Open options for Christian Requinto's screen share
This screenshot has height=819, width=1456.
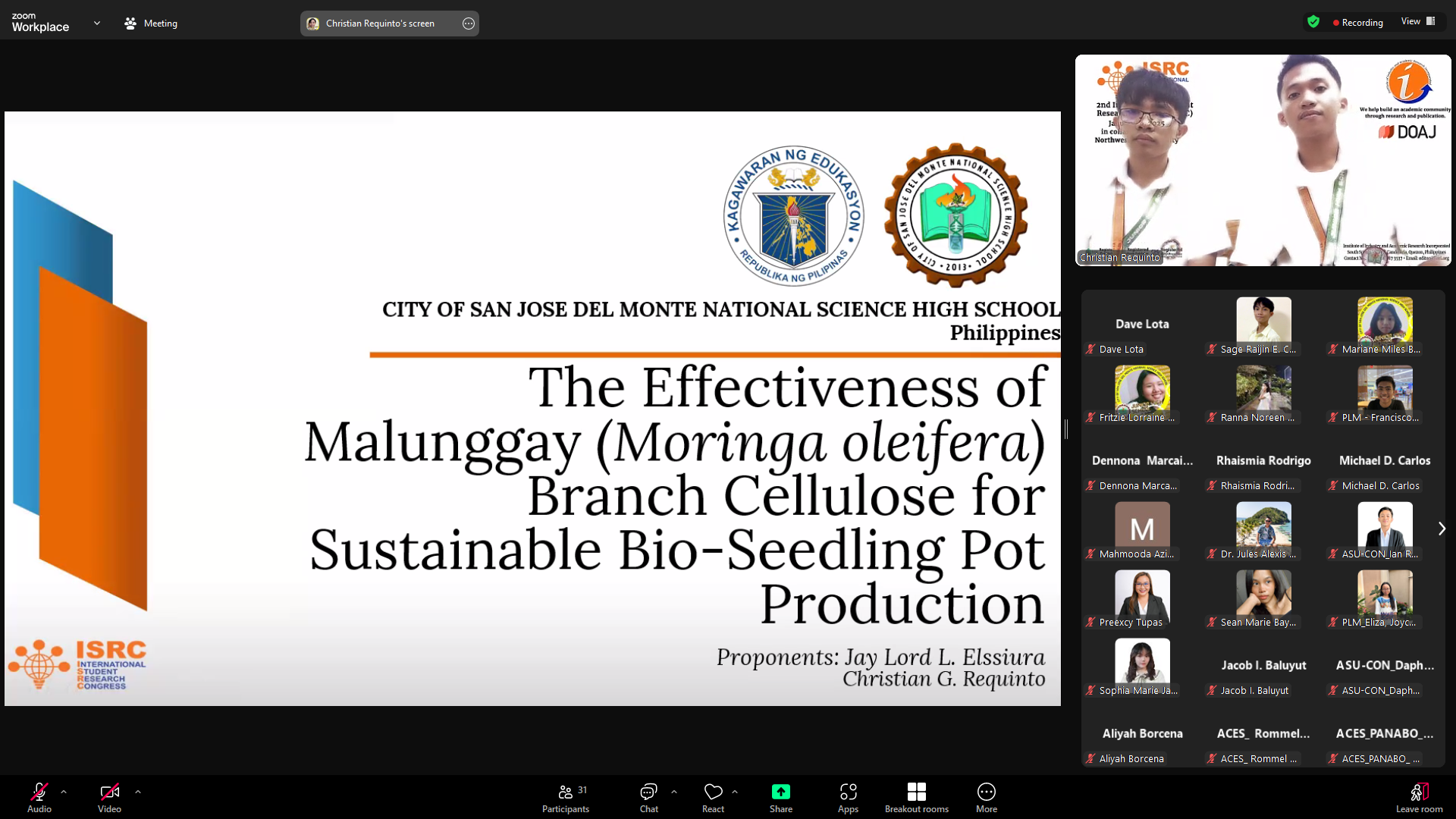click(469, 24)
